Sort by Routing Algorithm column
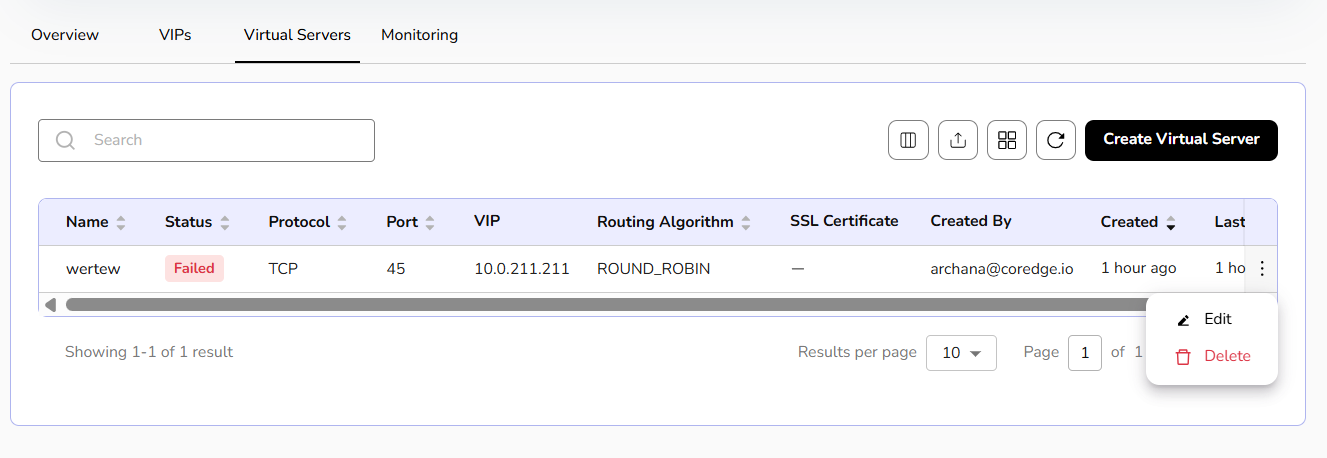 pos(746,223)
